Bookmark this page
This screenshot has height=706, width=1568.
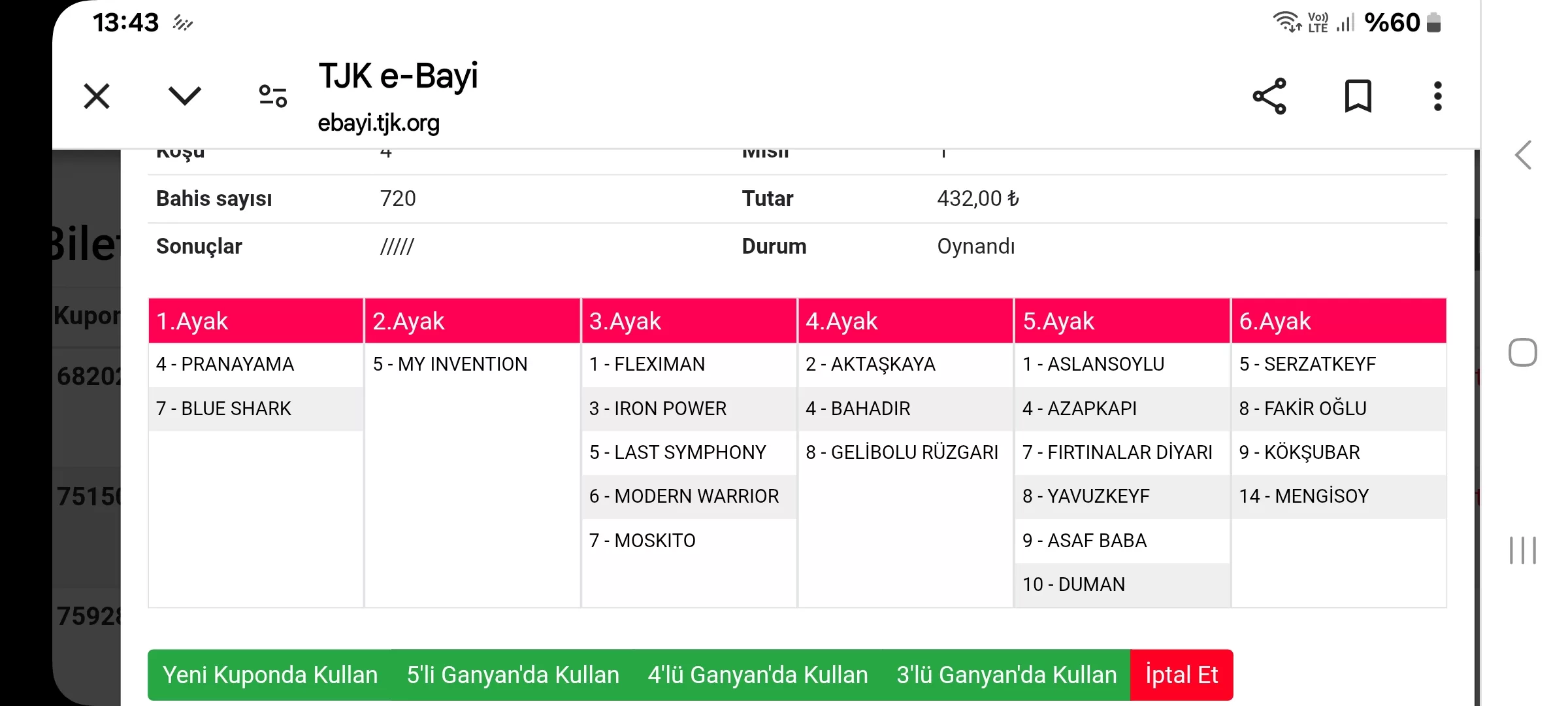1358,97
